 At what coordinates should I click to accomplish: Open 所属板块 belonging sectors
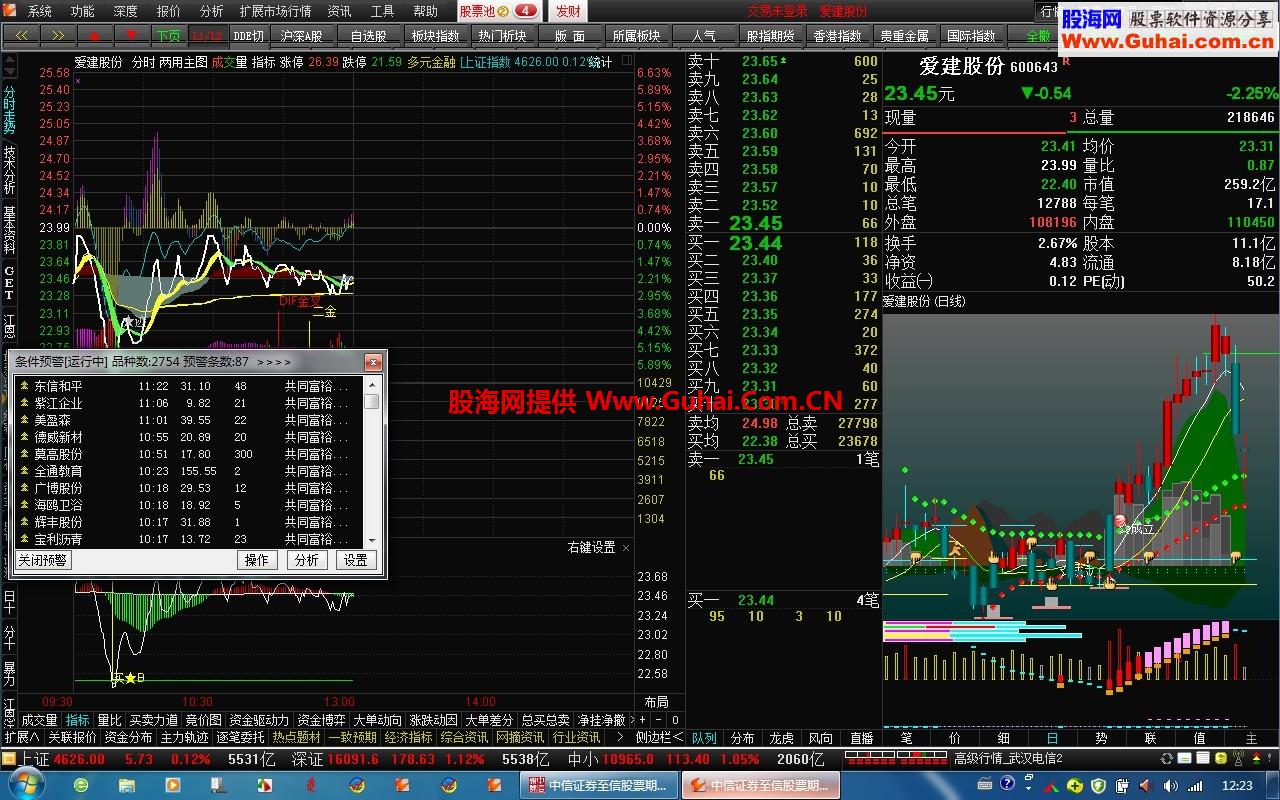click(x=636, y=35)
